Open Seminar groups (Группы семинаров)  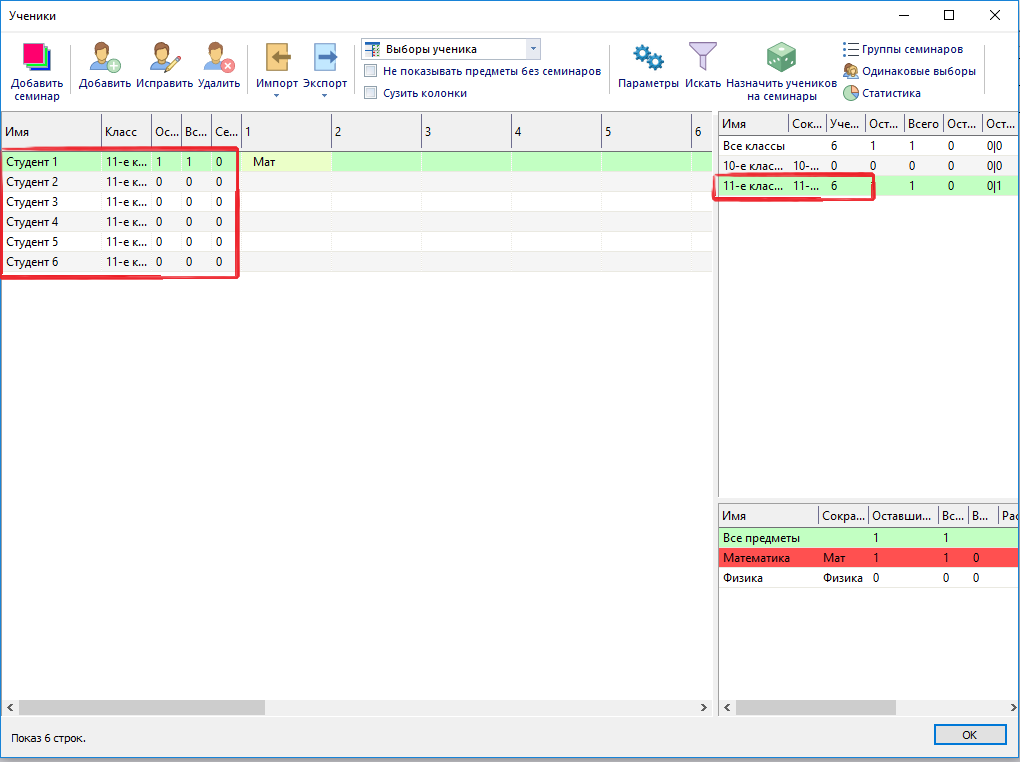pos(851,49)
